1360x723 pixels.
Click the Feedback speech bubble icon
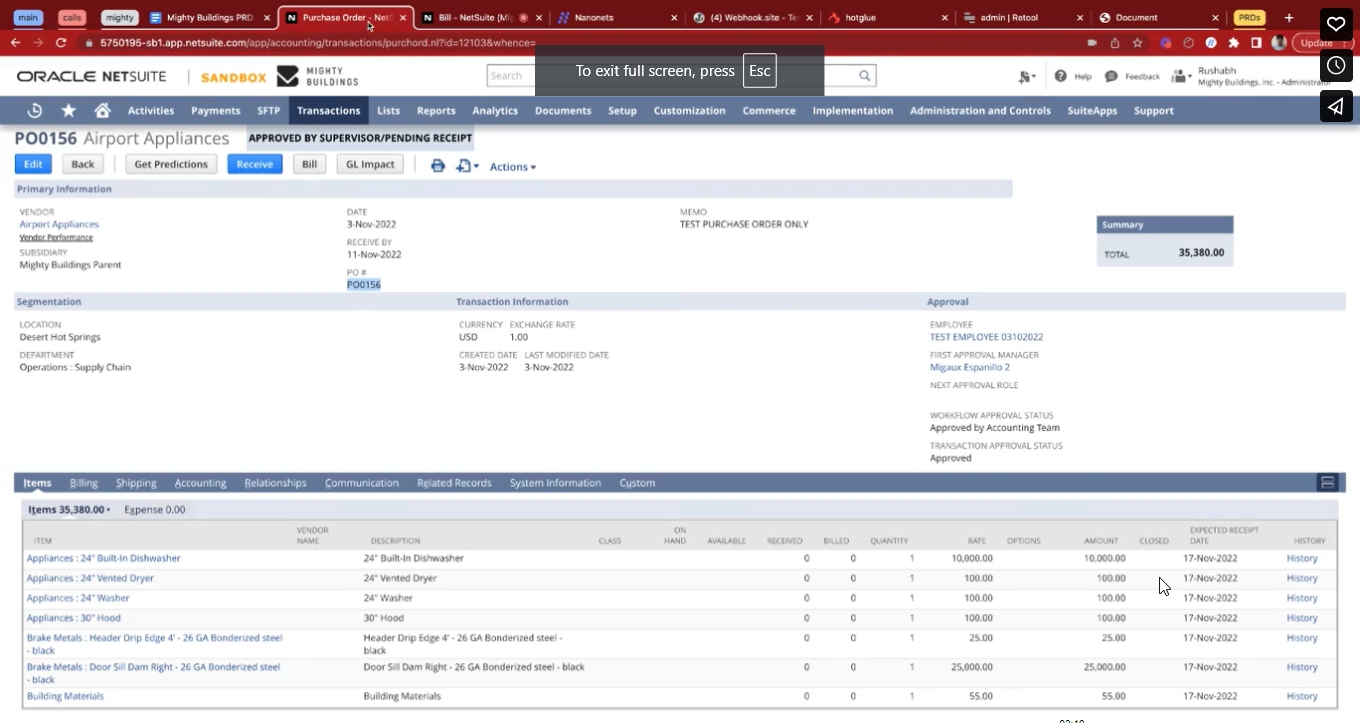(x=1111, y=75)
